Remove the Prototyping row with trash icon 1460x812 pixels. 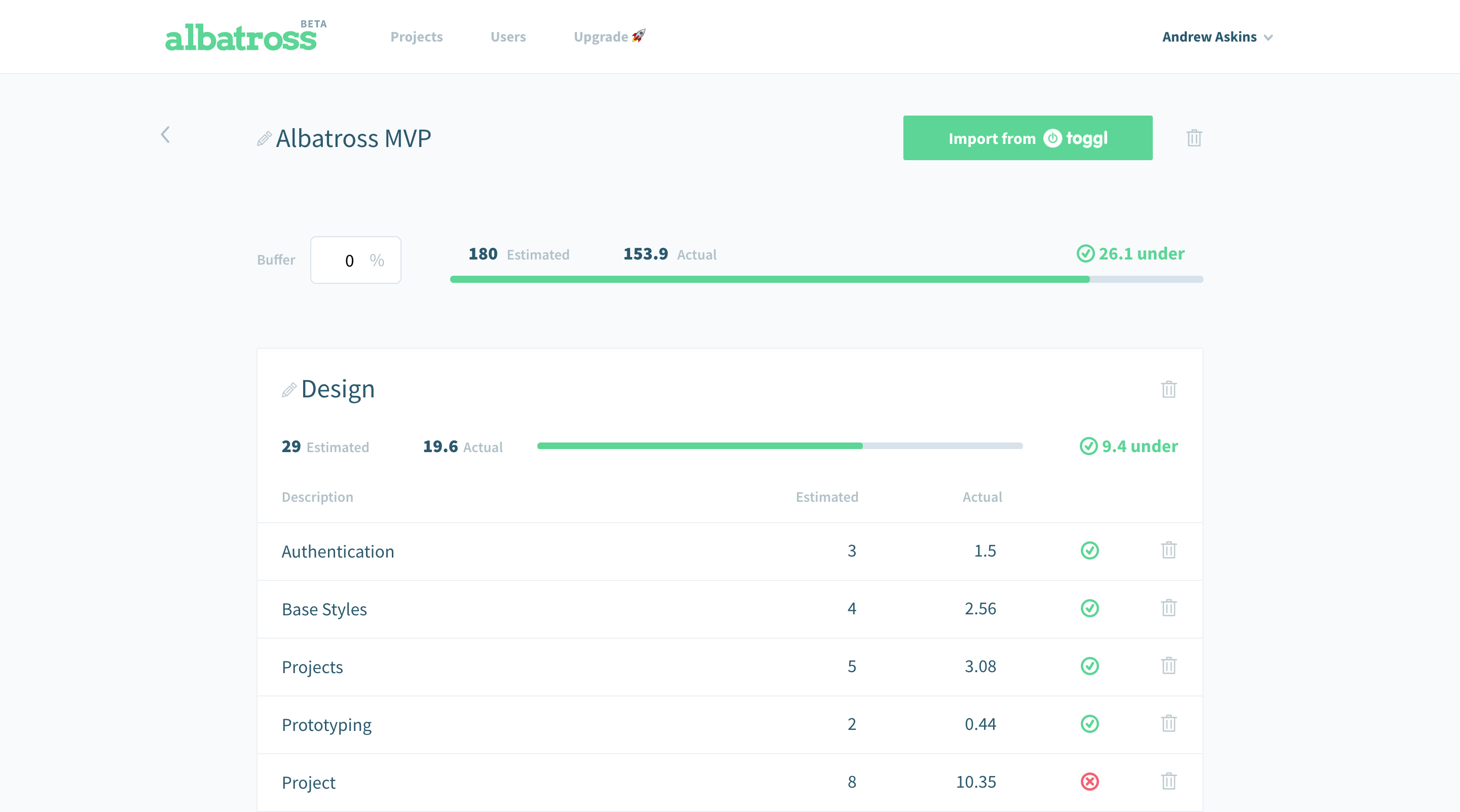coord(1168,724)
